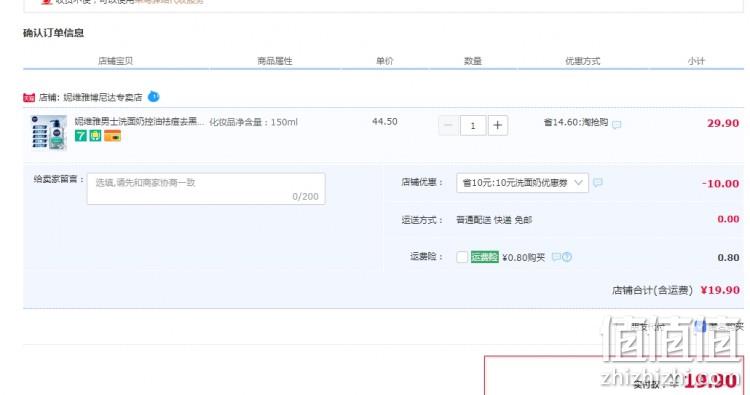Image resolution: width=750 pixels, height=395 pixels.
Task: Click the 普通配送 快递 免邮 shipping text
Action: pos(494,220)
